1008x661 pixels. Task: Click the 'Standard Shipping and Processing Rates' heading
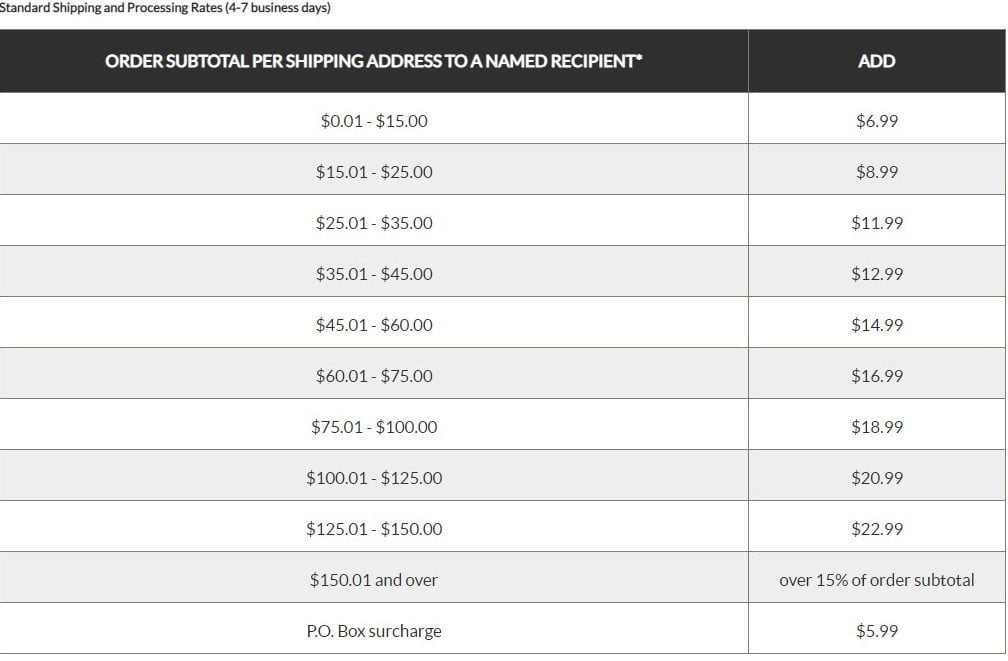pyautogui.click(x=165, y=8)
